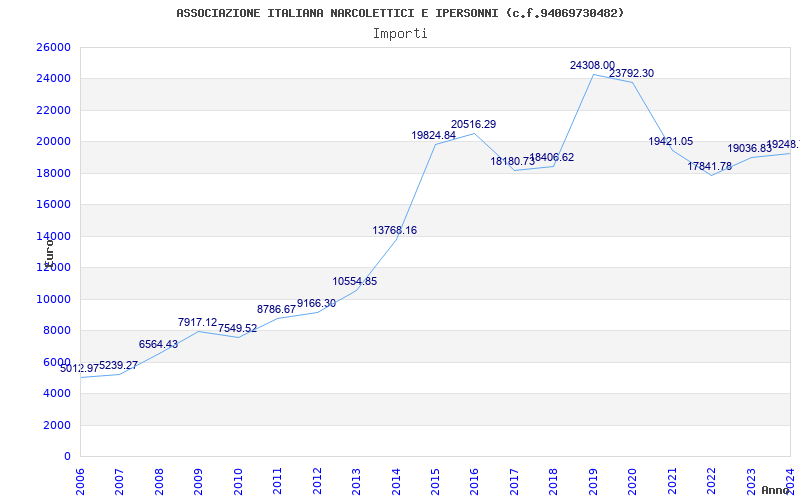Select the 8786.67 data label
Viewport: 800px width, 500px height.
pos(277,309)
